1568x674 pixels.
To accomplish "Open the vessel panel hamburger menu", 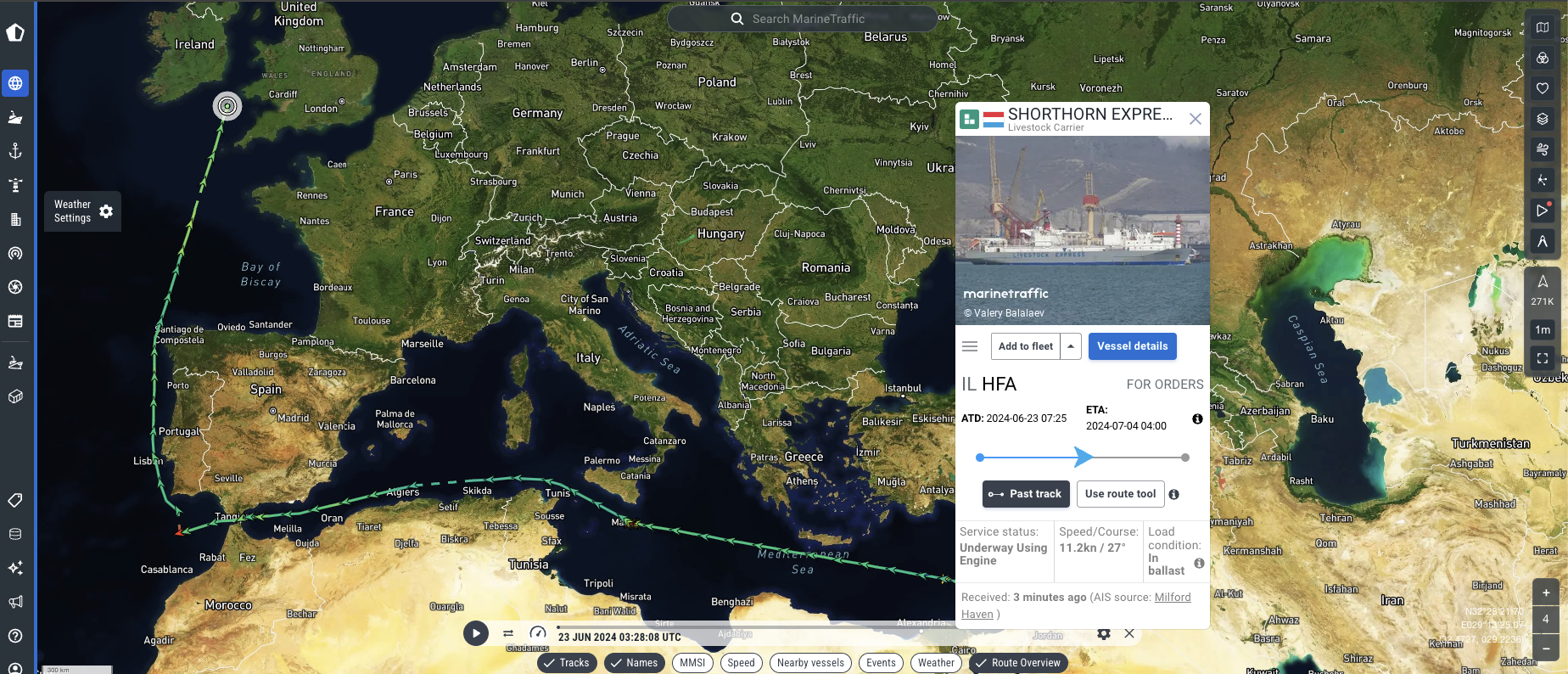I will [x=970, y=346].
